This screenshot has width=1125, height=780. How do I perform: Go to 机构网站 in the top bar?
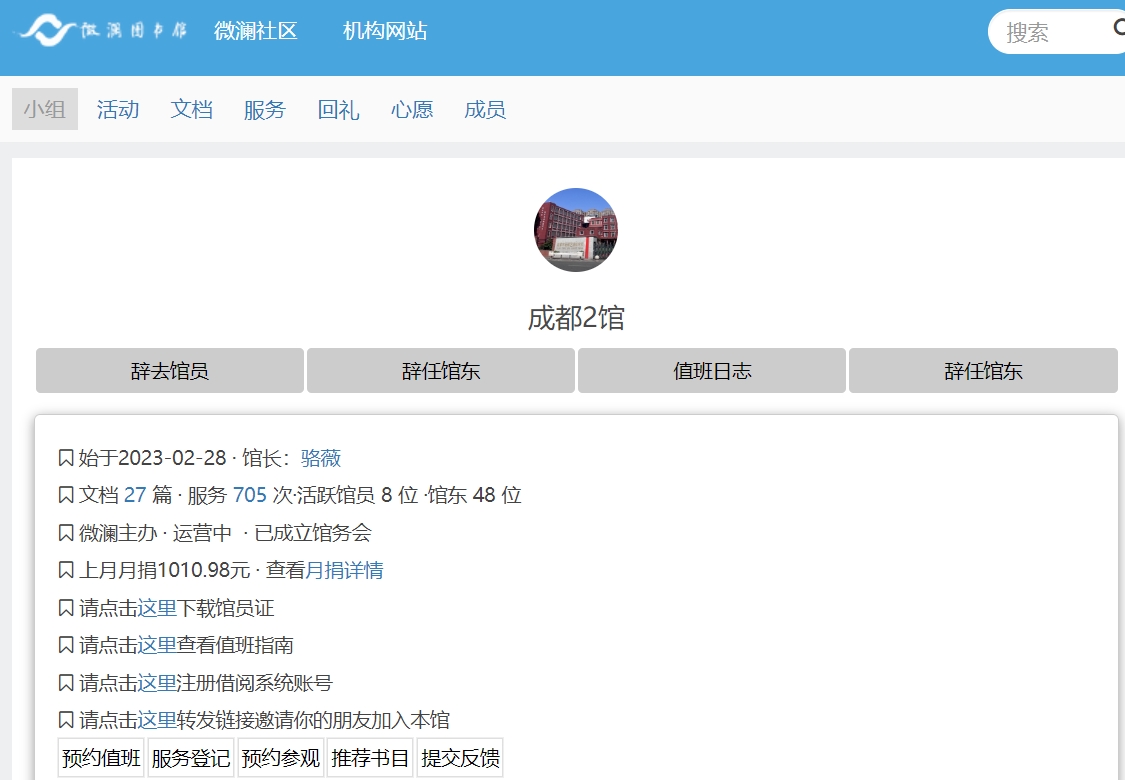coord(385,31)
